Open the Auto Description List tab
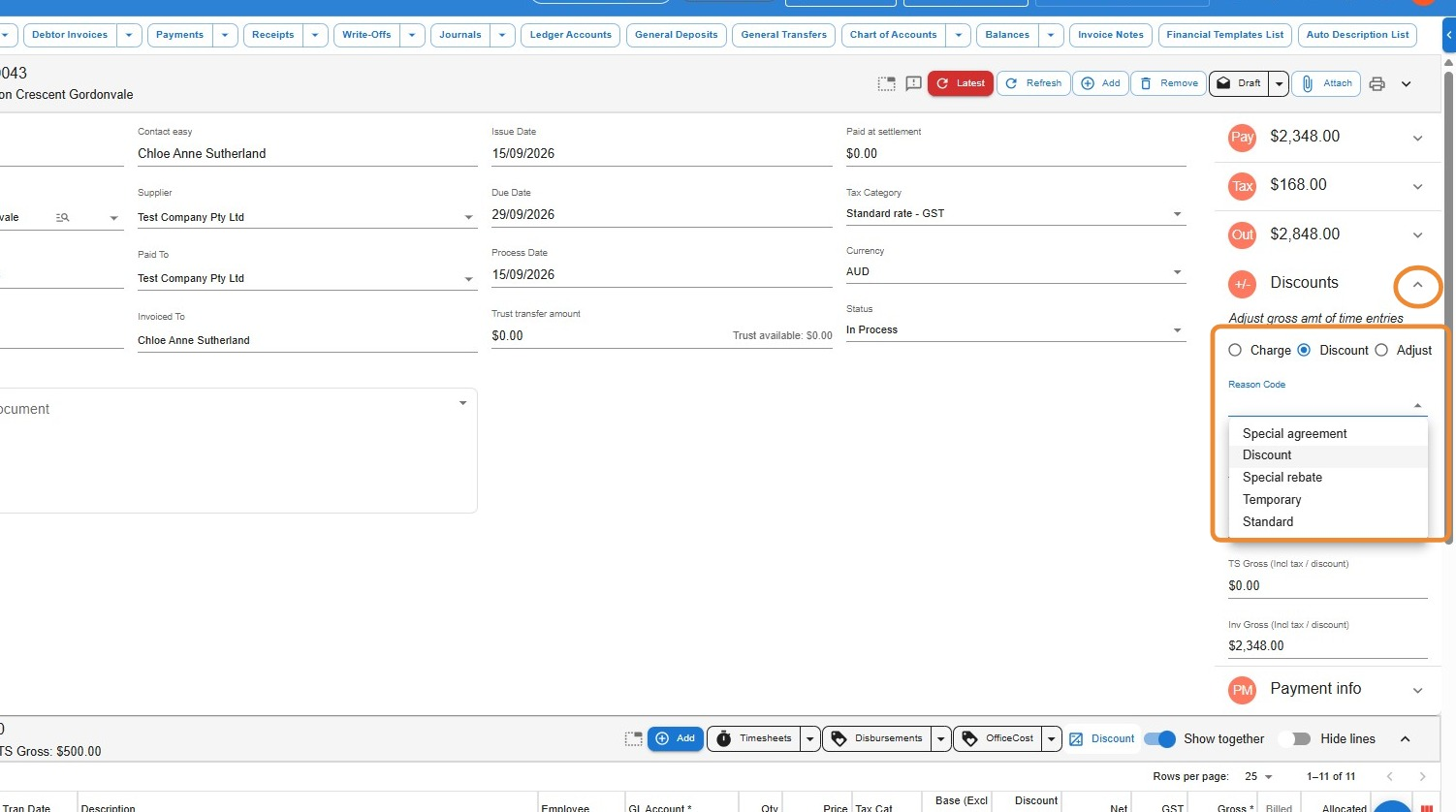This screenshot has width=1456, height=812. point(1357,35)
